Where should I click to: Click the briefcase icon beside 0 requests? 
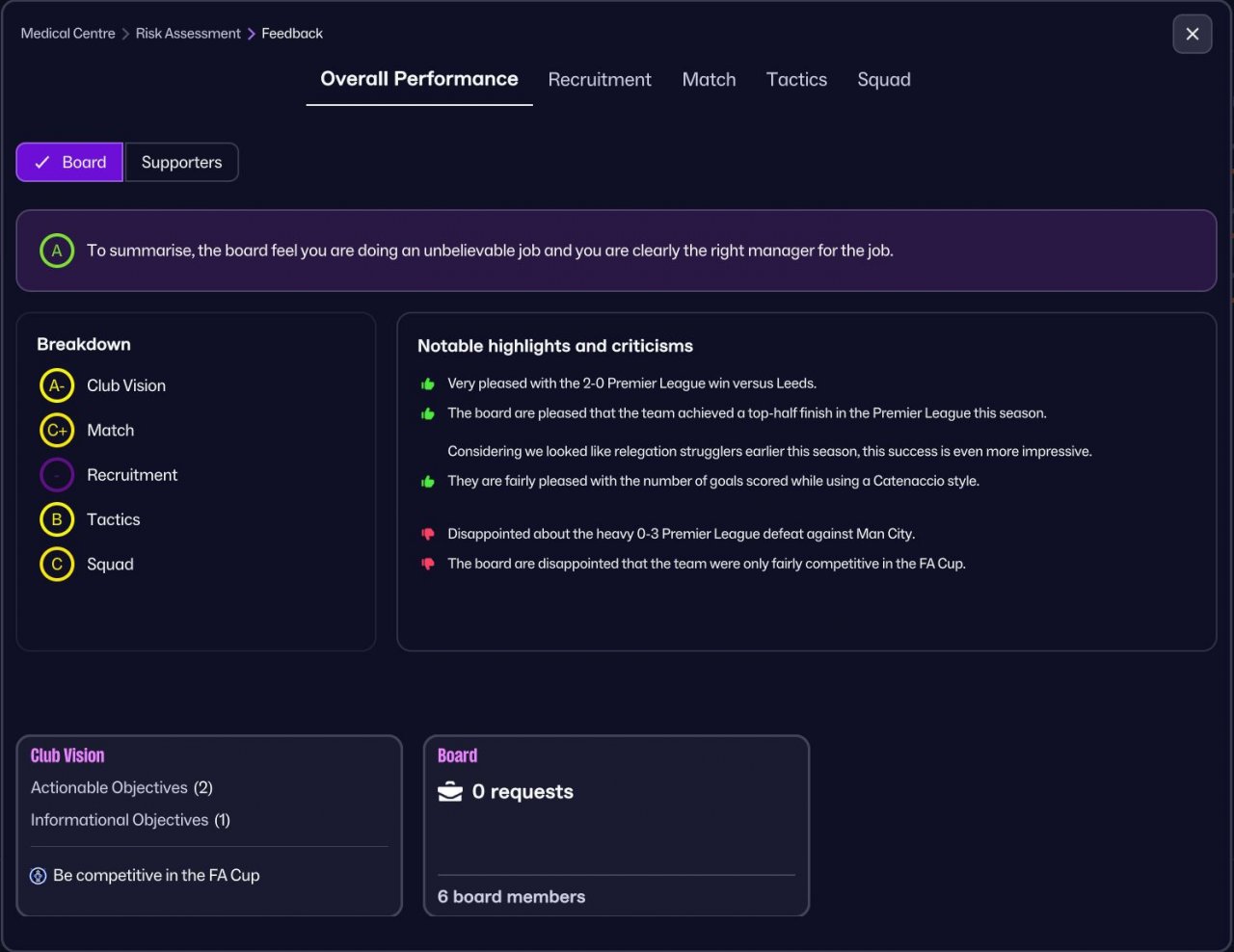[x=450, y=792]
